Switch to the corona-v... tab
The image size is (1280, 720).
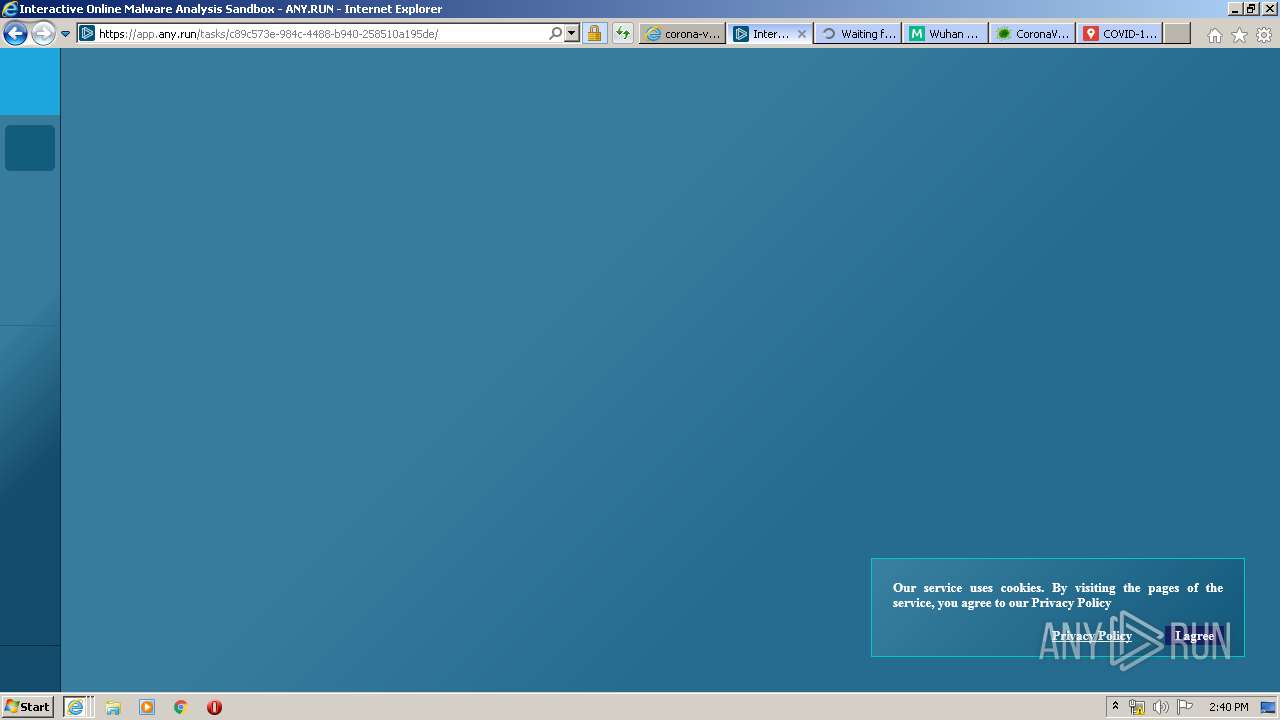point(683,33)
